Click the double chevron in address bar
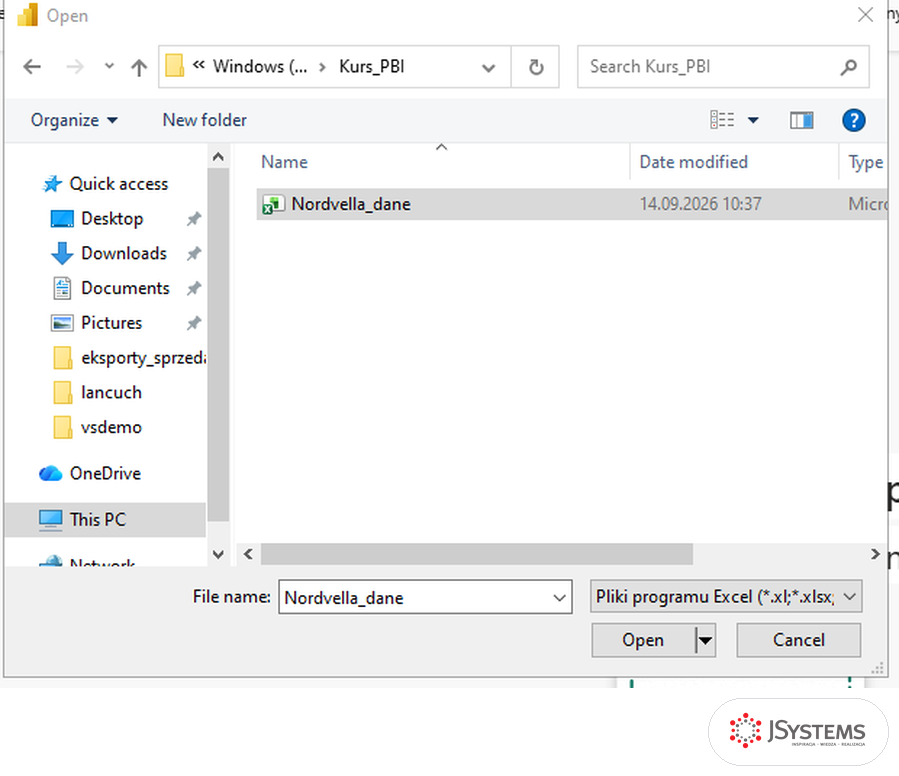Screen dimensions: 899x776 [198, 65]
